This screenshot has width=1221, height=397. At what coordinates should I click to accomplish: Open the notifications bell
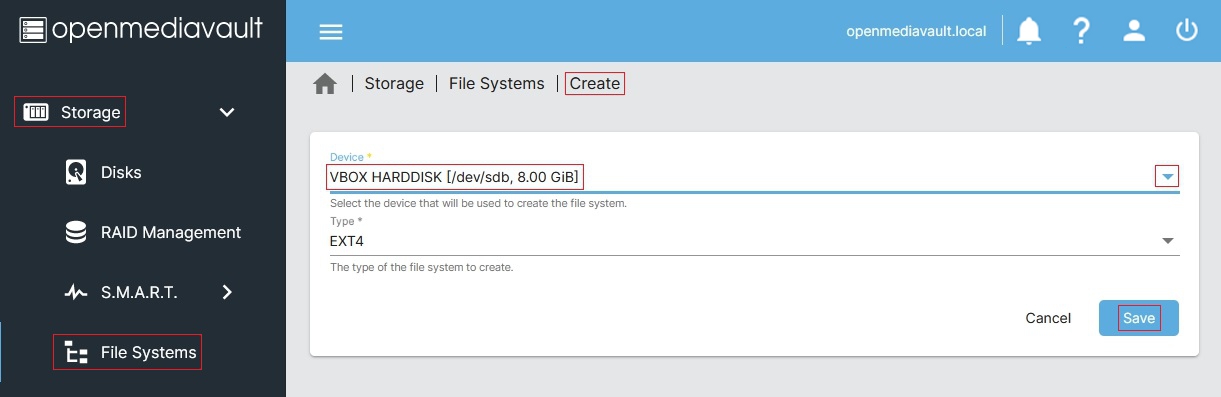coord(1029,31)
